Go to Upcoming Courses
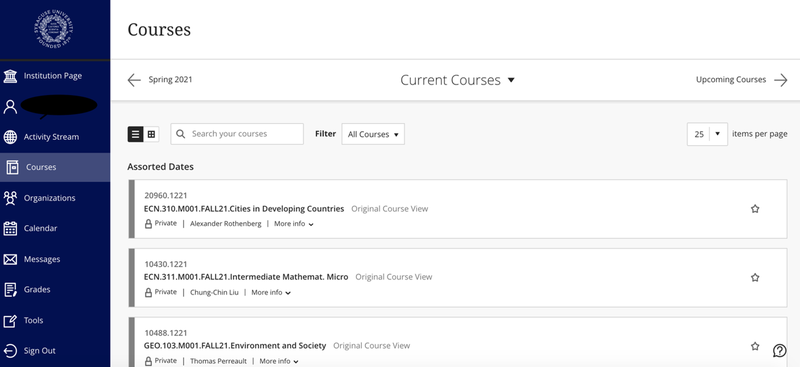The image size is (800, 367). coord(741,80)
